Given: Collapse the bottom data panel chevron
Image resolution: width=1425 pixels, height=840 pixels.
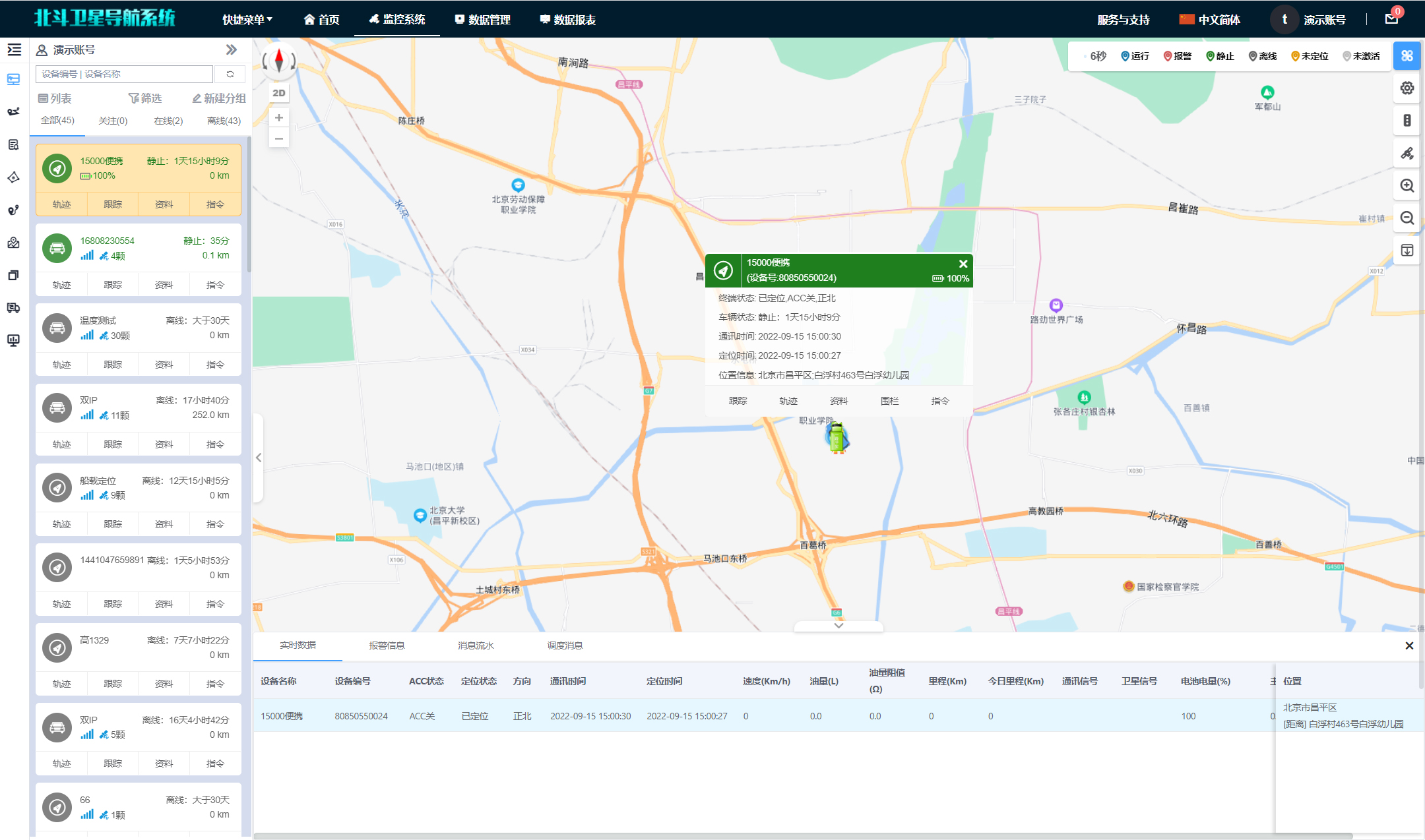Looking at the screenshot, I should point(839,626).
